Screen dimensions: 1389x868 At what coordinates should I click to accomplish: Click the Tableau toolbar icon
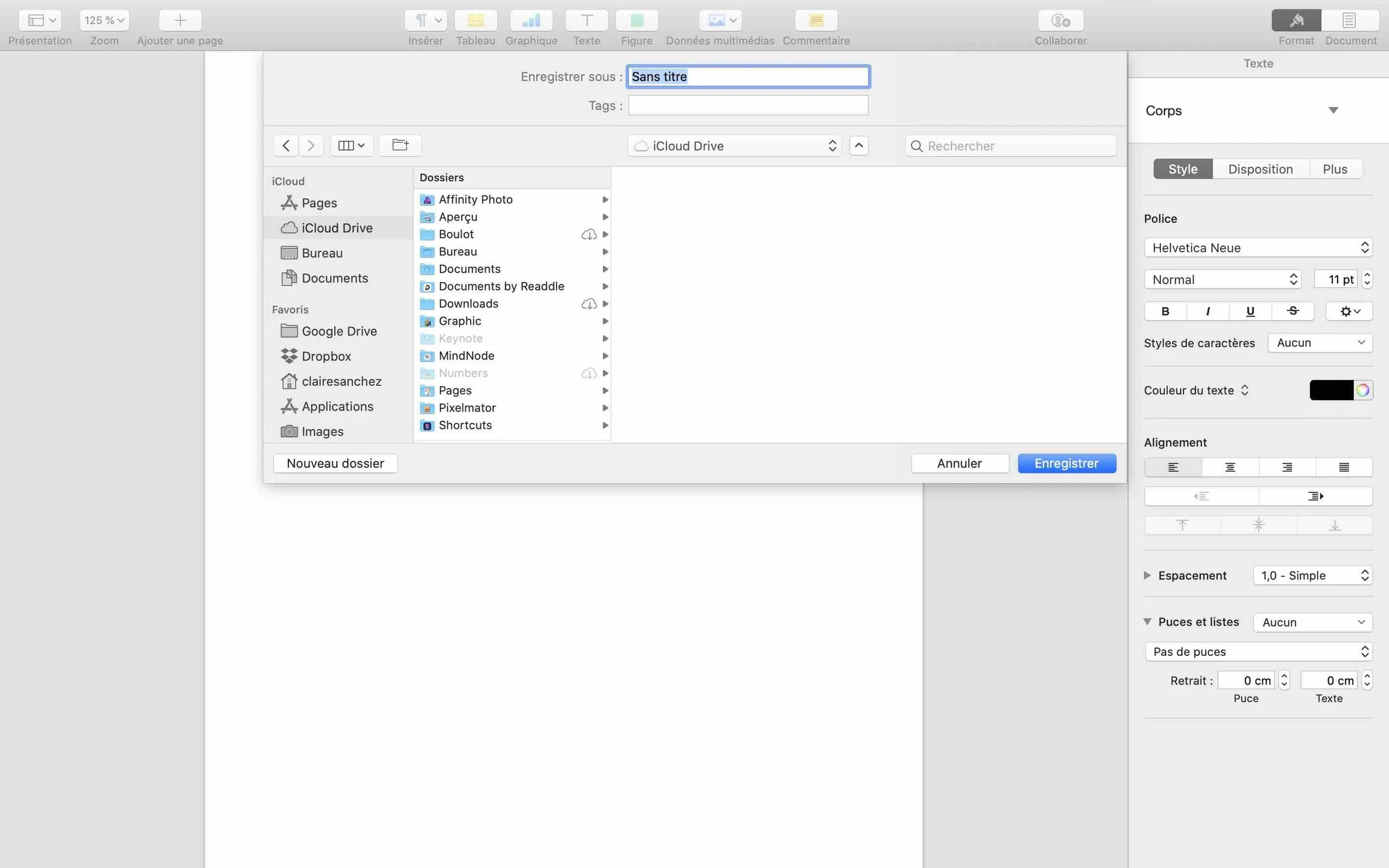pos(476,21)
